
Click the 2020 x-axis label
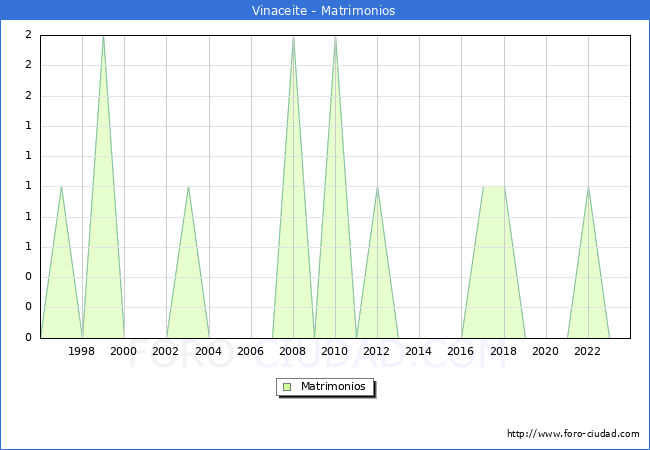click(x=546, y=351)
